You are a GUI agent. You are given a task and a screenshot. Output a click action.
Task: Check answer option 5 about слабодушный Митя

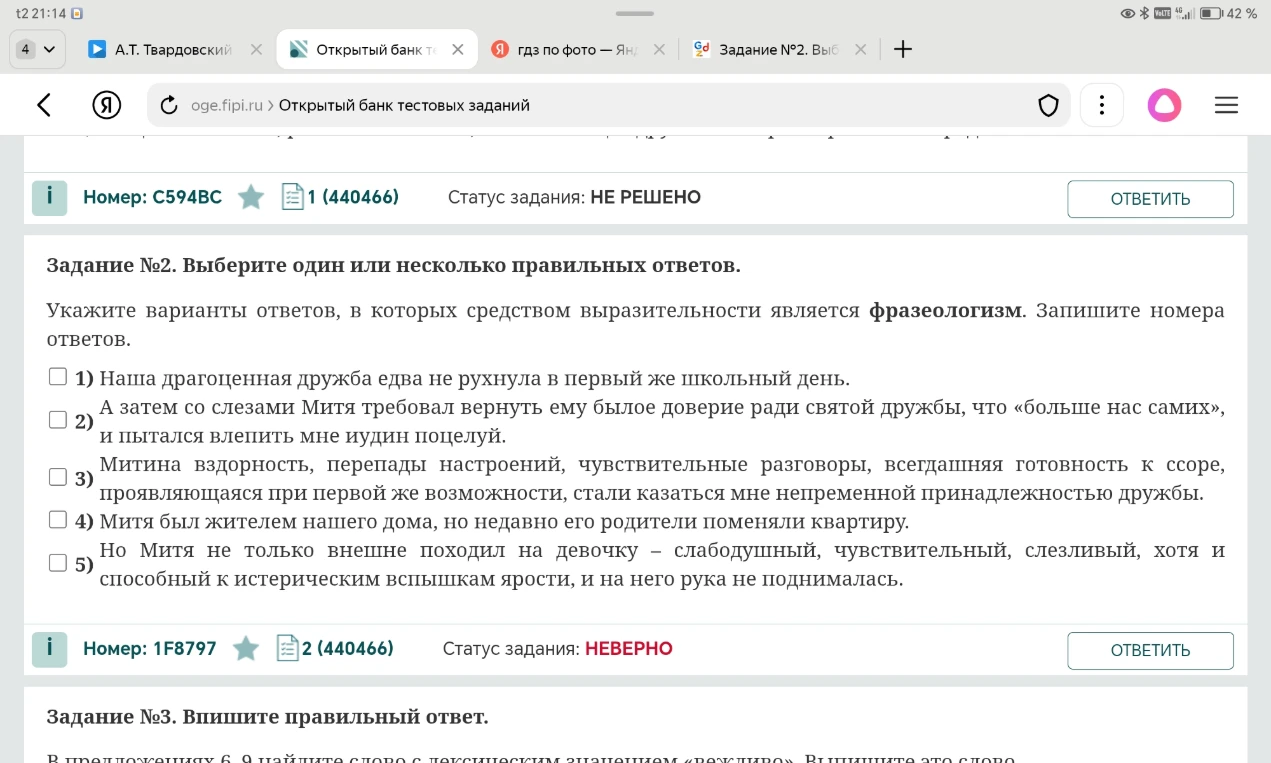(58, 563)
